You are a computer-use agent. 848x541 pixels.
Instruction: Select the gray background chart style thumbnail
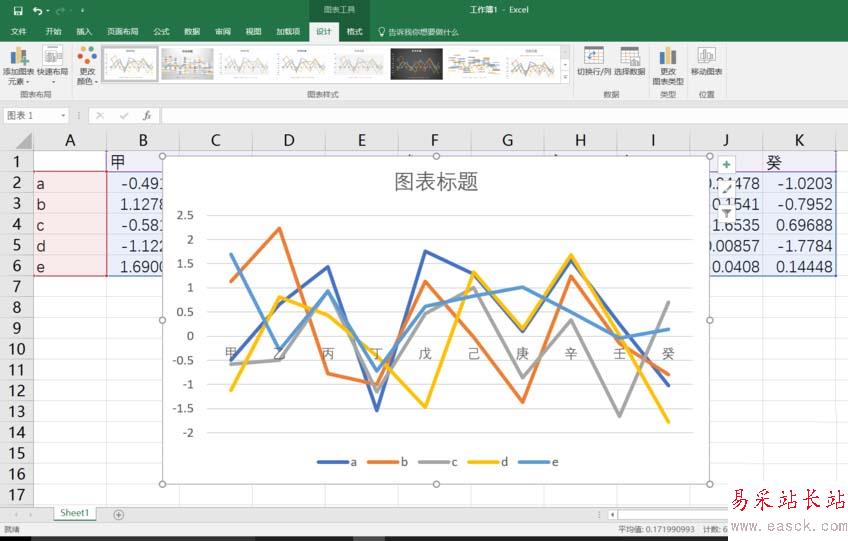(x=187, y=64)
